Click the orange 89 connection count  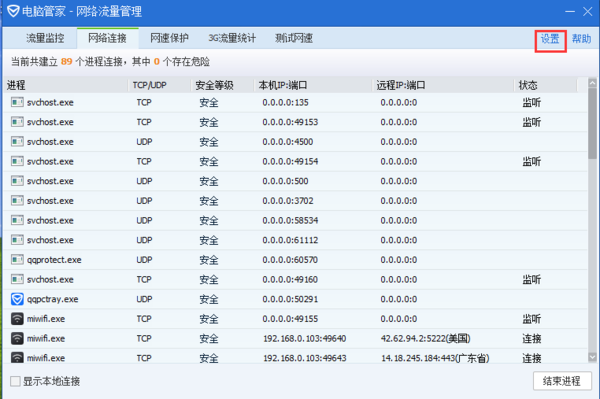tap(67, 62)
